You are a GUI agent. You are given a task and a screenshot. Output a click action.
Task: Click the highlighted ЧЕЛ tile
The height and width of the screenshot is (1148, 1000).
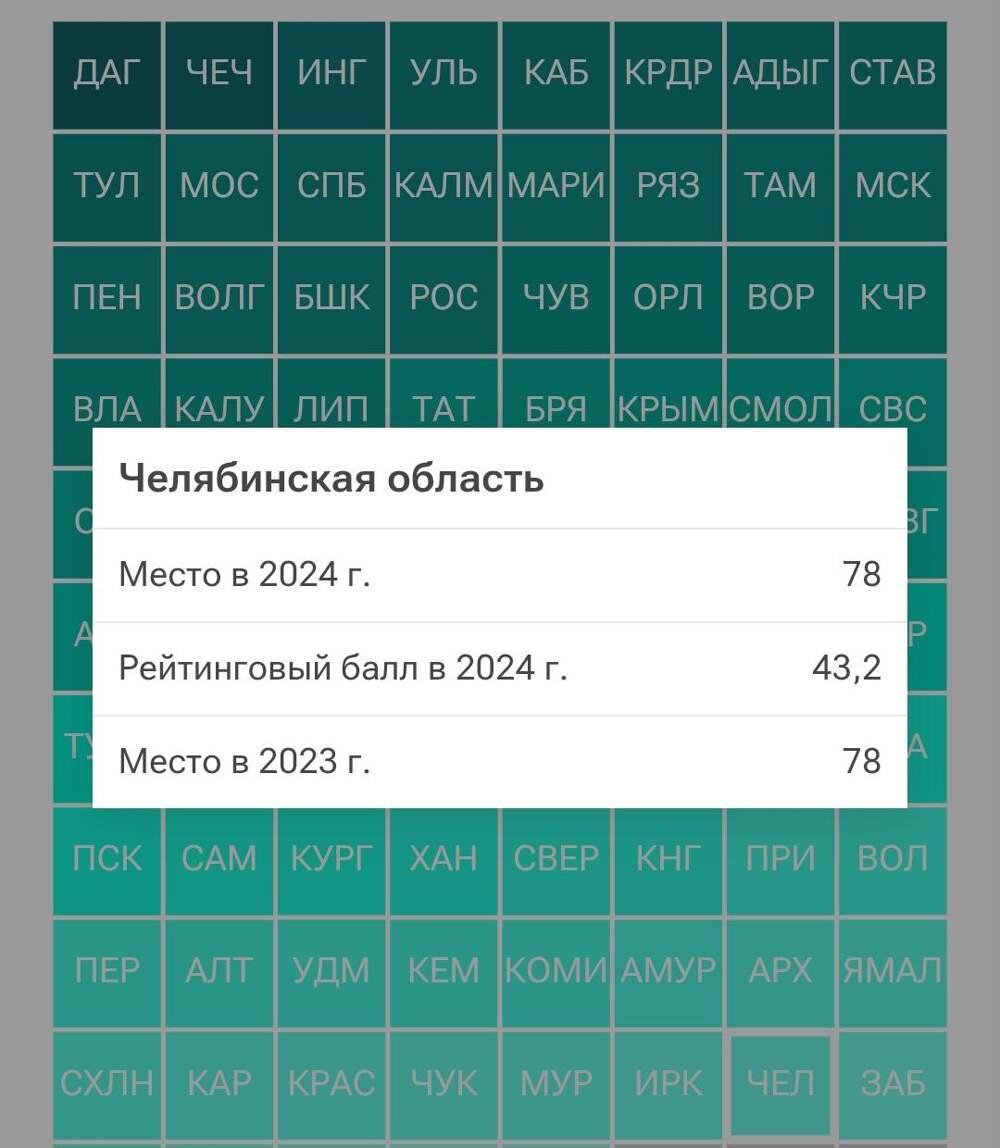pos(781,1083)
